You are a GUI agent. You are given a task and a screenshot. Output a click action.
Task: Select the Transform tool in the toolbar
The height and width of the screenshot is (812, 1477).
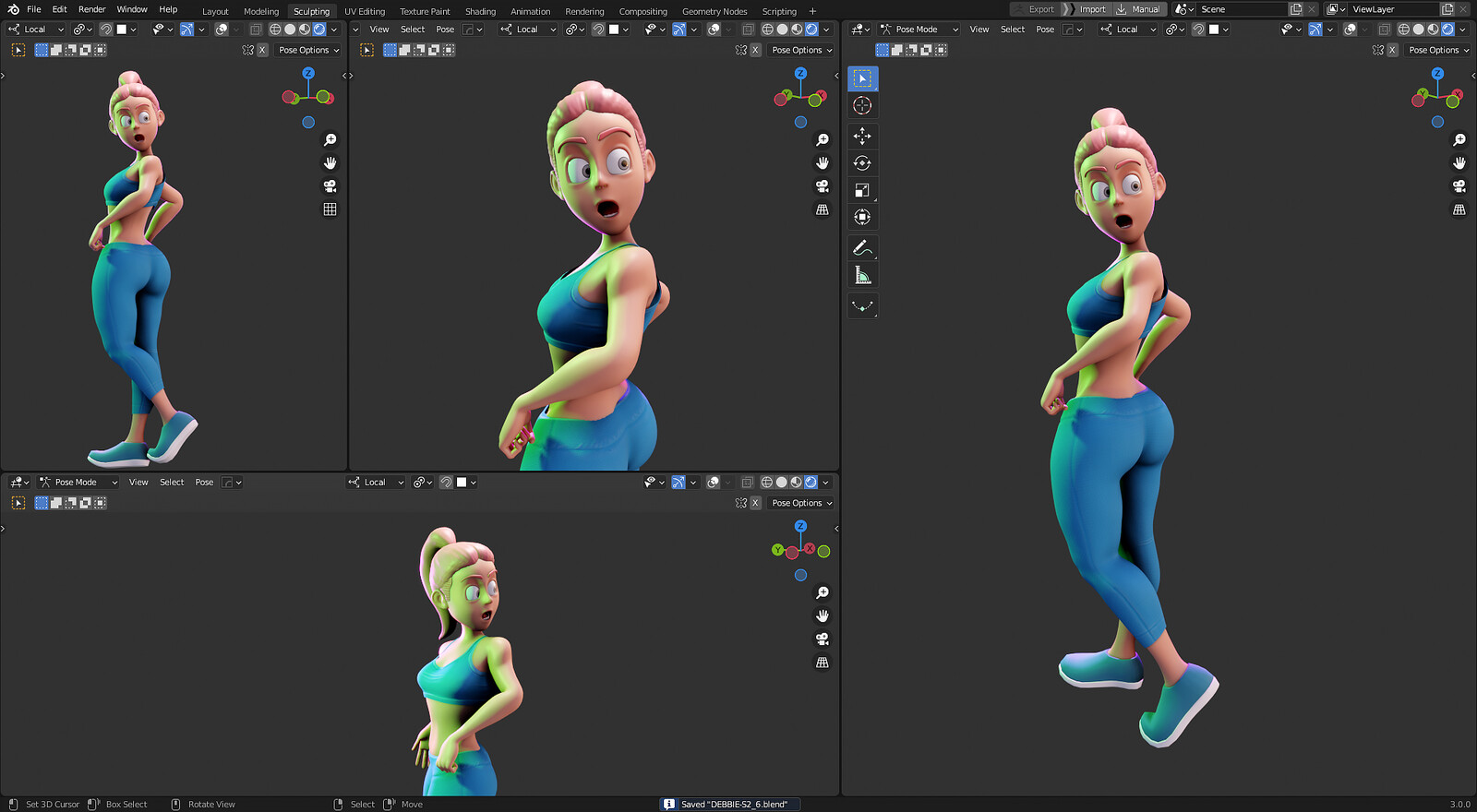[862, 217]
